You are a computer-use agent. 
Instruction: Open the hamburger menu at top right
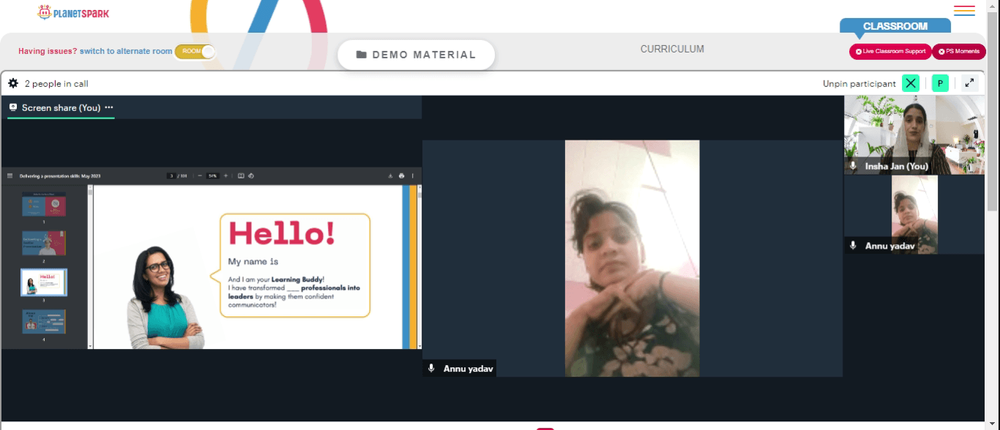click(x=964, y=11)
